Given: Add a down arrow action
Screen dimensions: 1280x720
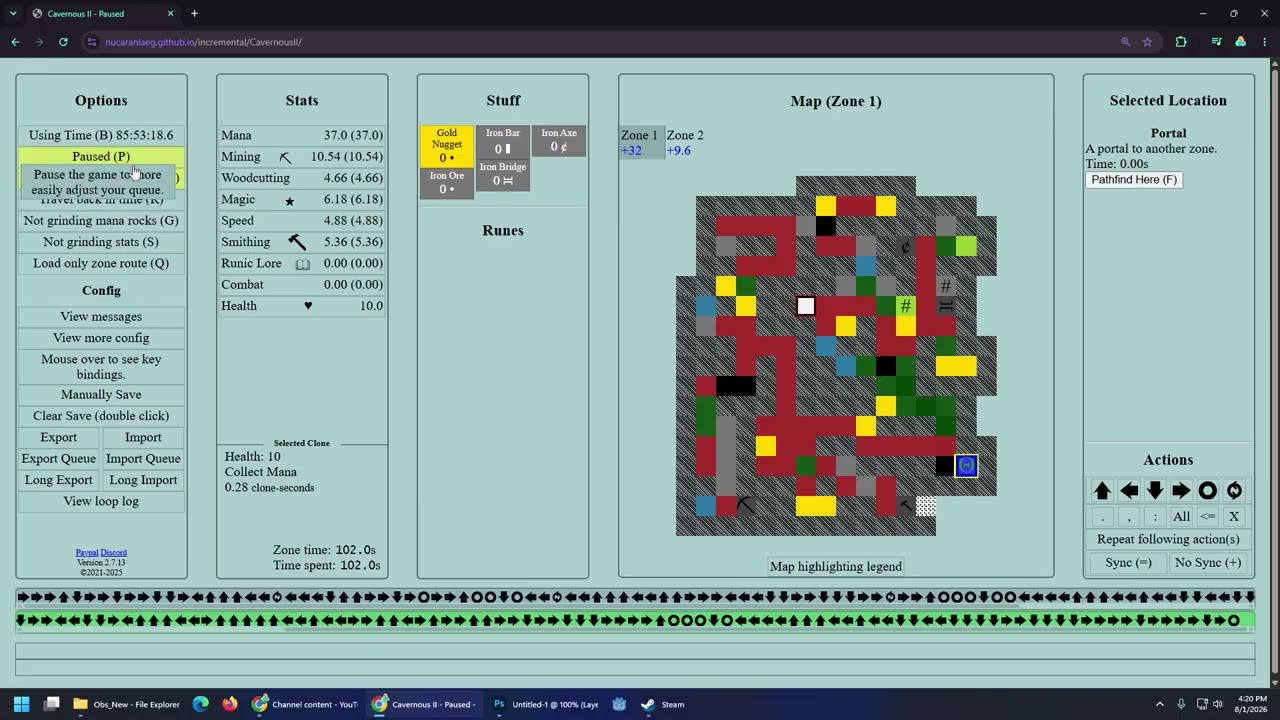Looking at the screenshot, I should click(x=1155, y=491).
